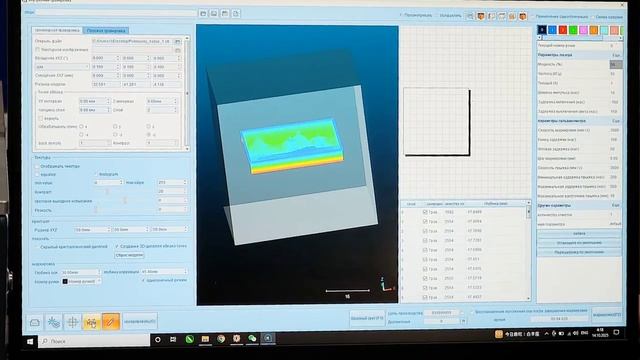This screenshot has width=640, height=360.
Task: Click the Сброс модели button
Action: [x=129, y=255]
